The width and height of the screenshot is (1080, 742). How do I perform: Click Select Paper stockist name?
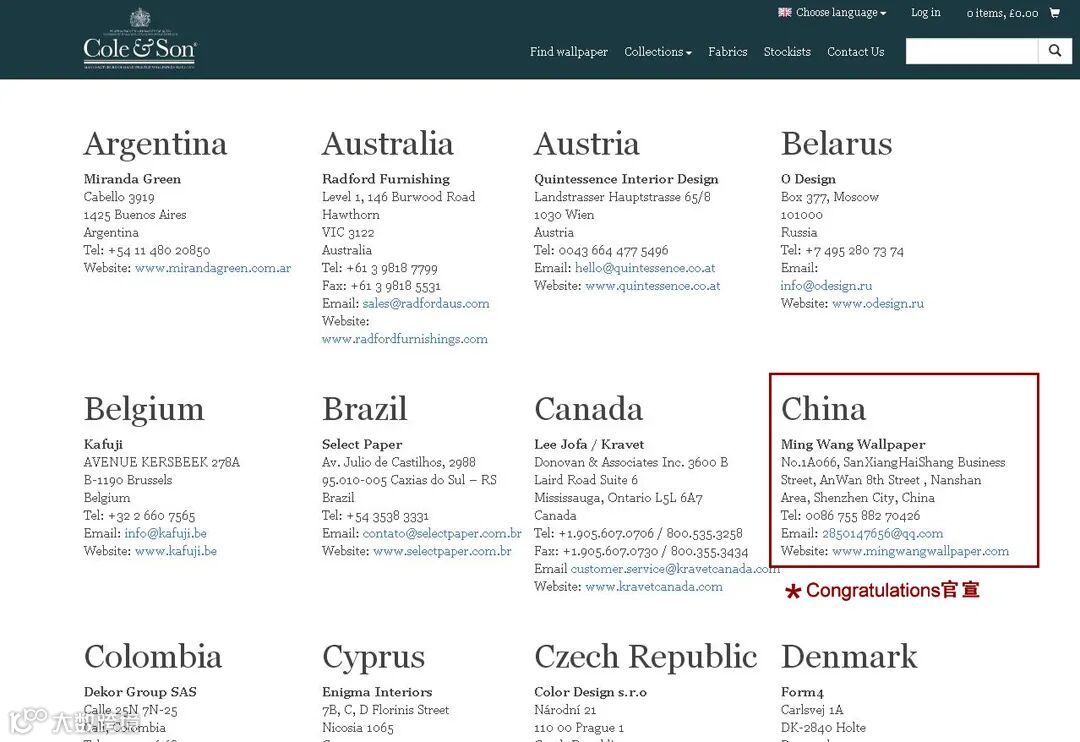click(362, 444)
